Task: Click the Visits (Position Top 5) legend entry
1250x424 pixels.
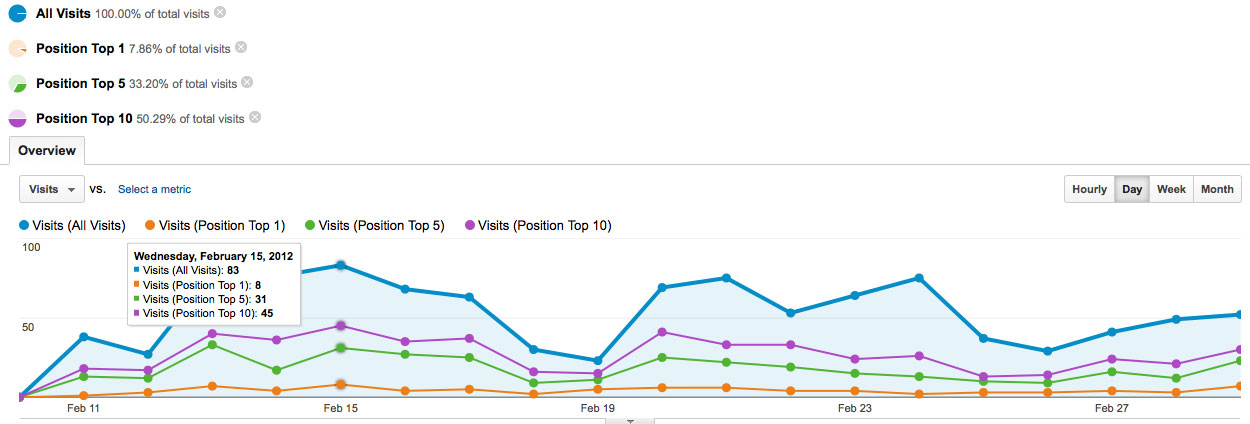Action: coord(375,225)
